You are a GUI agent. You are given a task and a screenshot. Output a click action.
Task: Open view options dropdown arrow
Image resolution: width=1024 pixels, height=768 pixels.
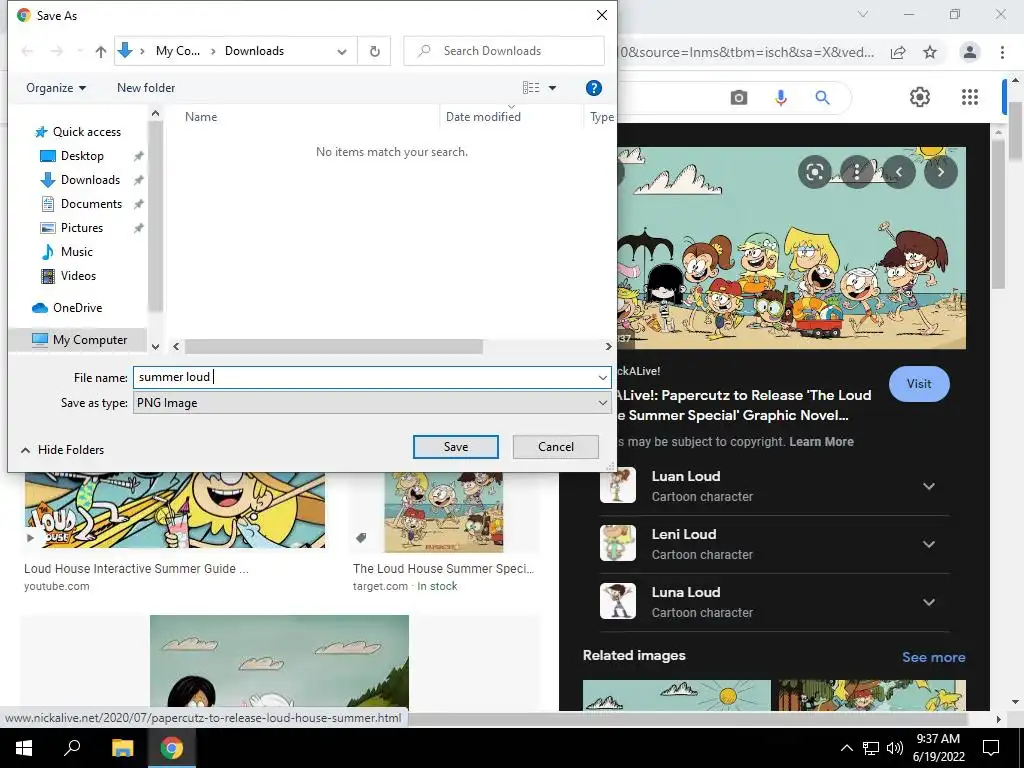552,88
